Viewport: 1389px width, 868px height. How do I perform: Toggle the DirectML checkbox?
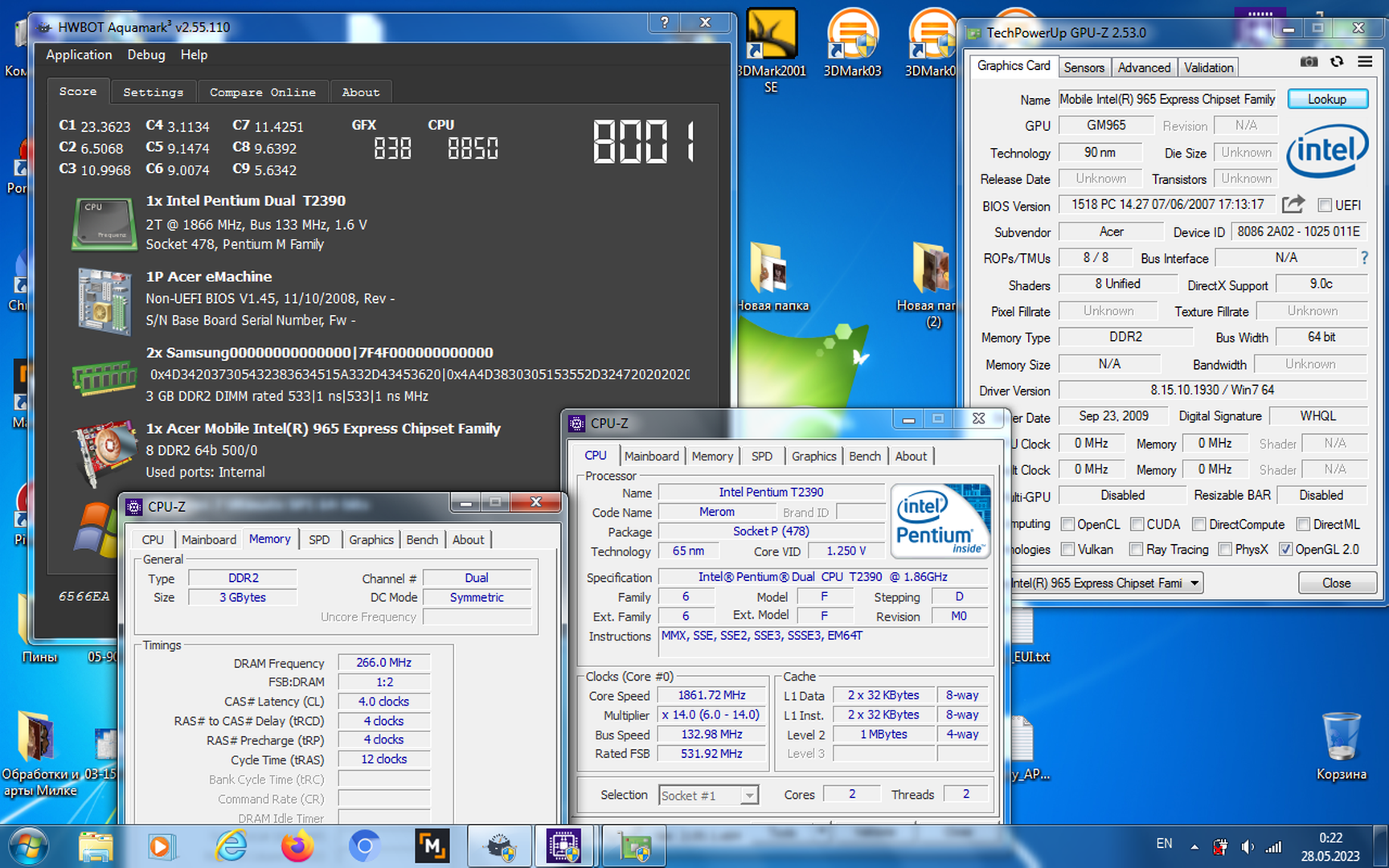point(1304,525)
